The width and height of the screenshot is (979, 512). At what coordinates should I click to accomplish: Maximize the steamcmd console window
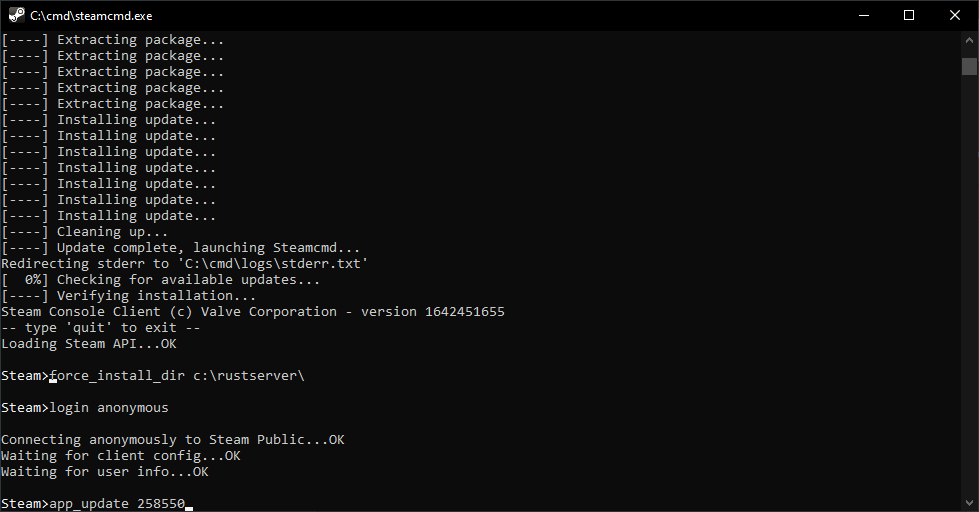click(x=908, y=15)
